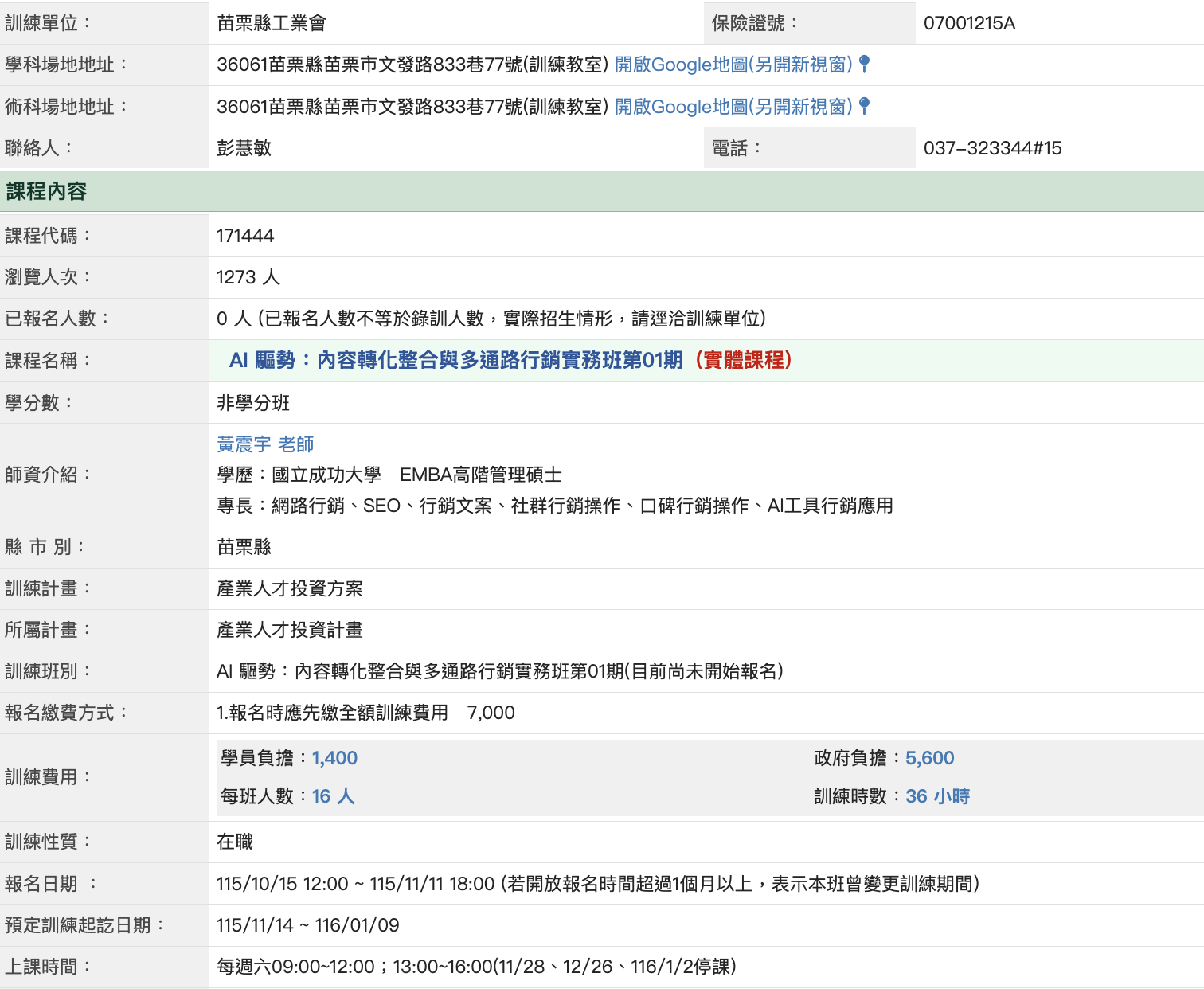
Task: Click map pin icon in 術科場地地址 row
Action: [865, 106]
